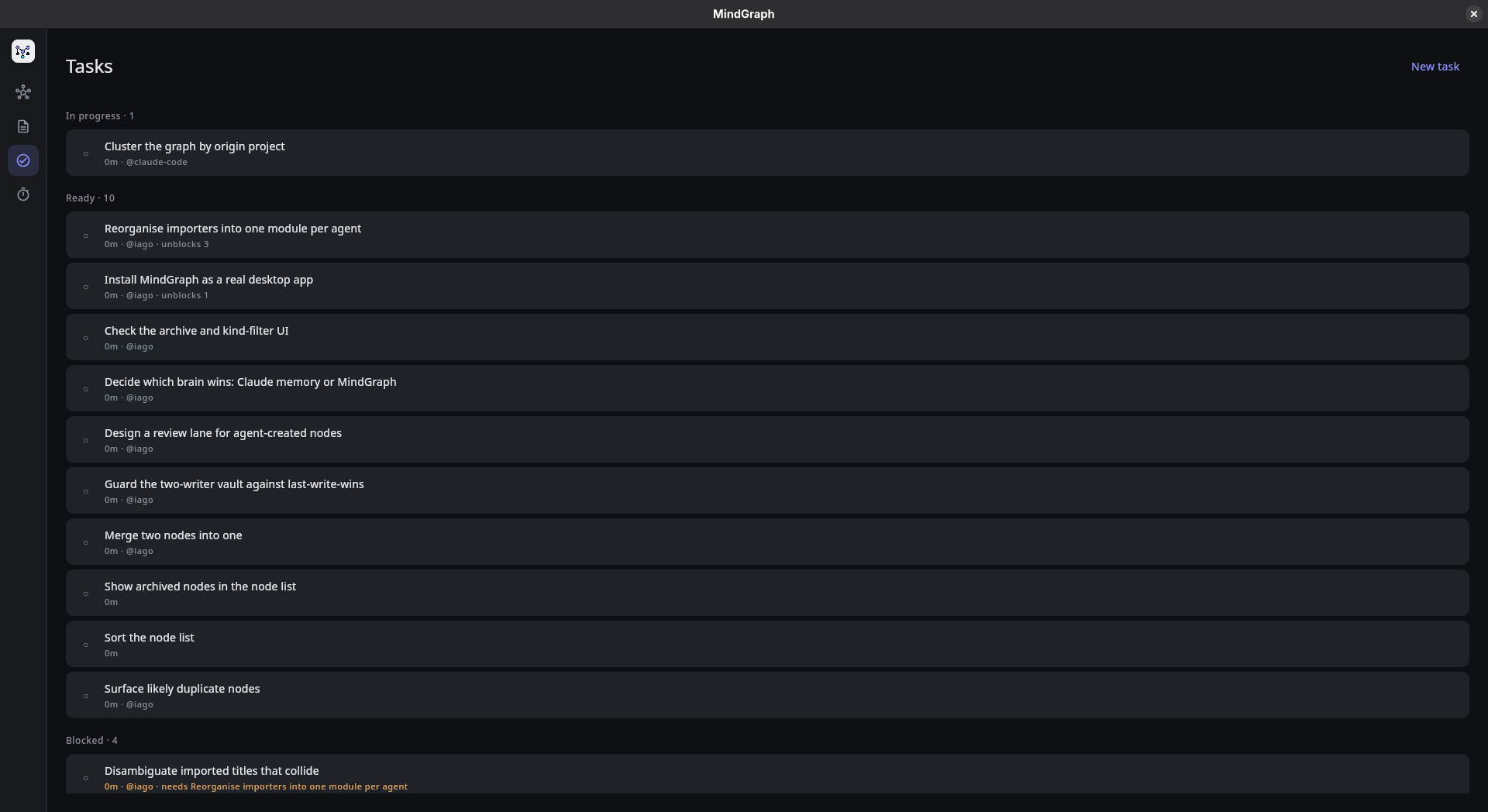This screenshot has height=812, width=1488.
Task: Open task "Cluster the graph by origin project"
Action: (x=195, y=146)
